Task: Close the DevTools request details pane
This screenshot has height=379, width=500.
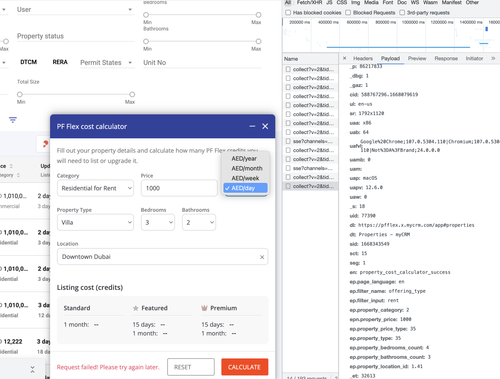Action: 345,58
